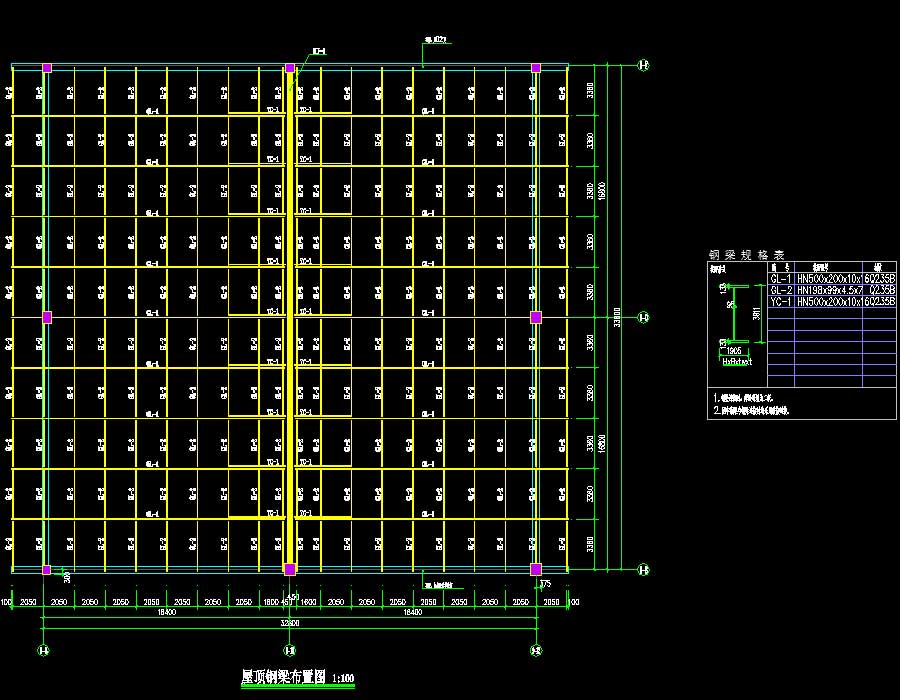Select the GL-1 row in the table
Viewport: 900px width, 700px height.
point(831,279)
